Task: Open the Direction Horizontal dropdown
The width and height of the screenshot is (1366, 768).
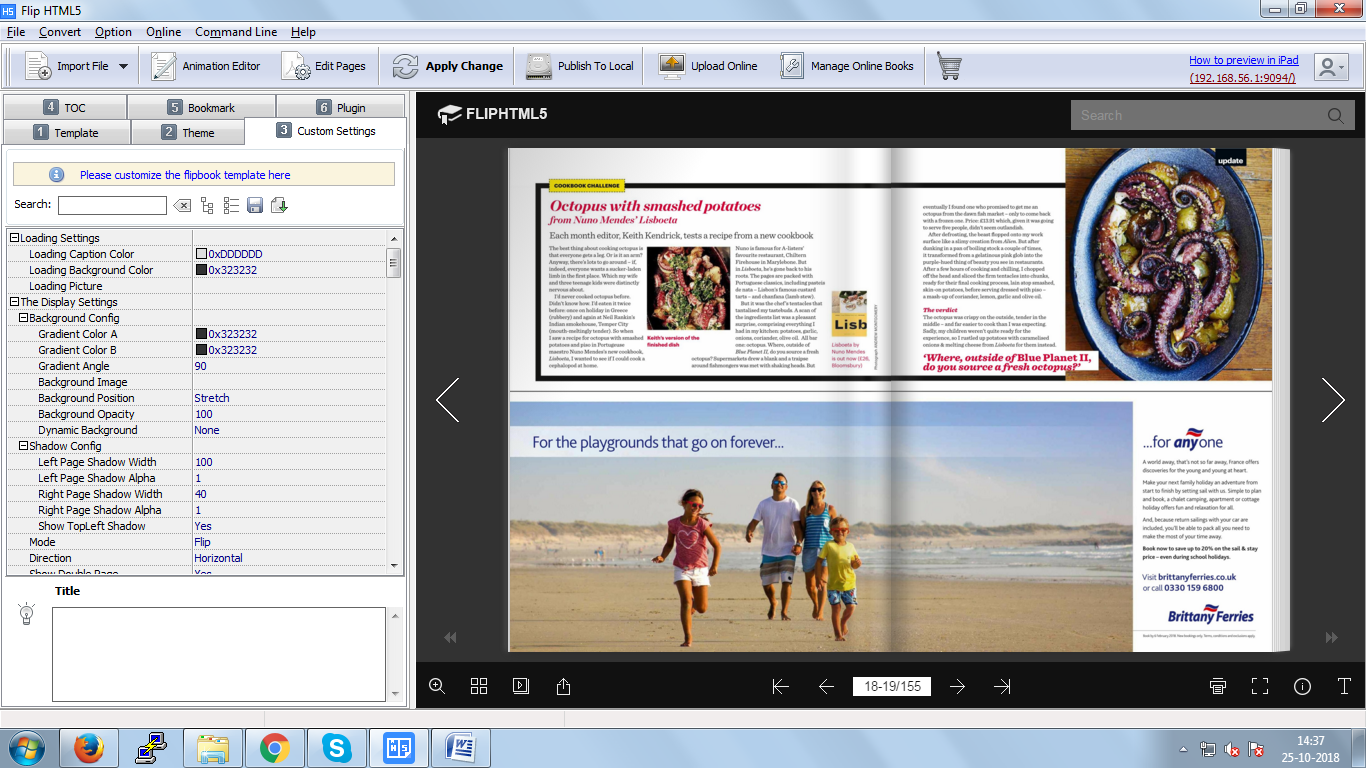Action: [219, 557]
